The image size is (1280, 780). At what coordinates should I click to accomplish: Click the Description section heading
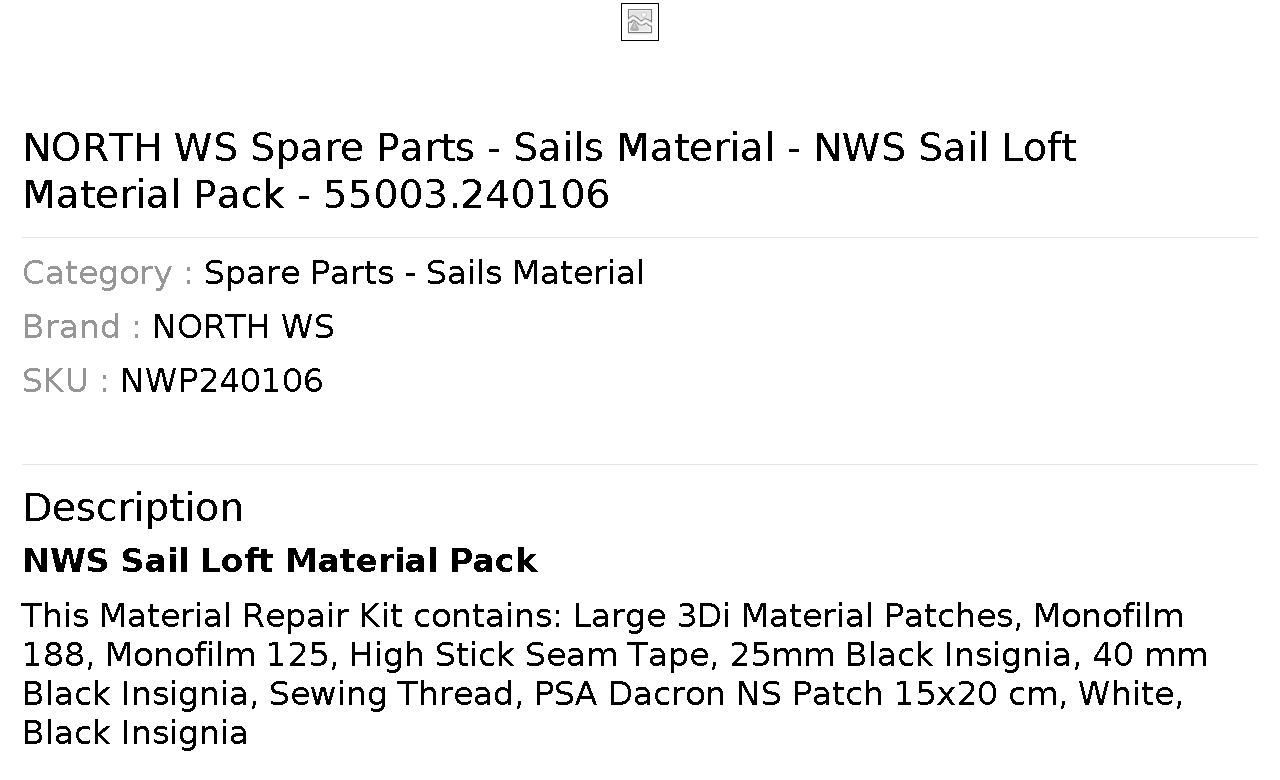(x=133, y=508)
